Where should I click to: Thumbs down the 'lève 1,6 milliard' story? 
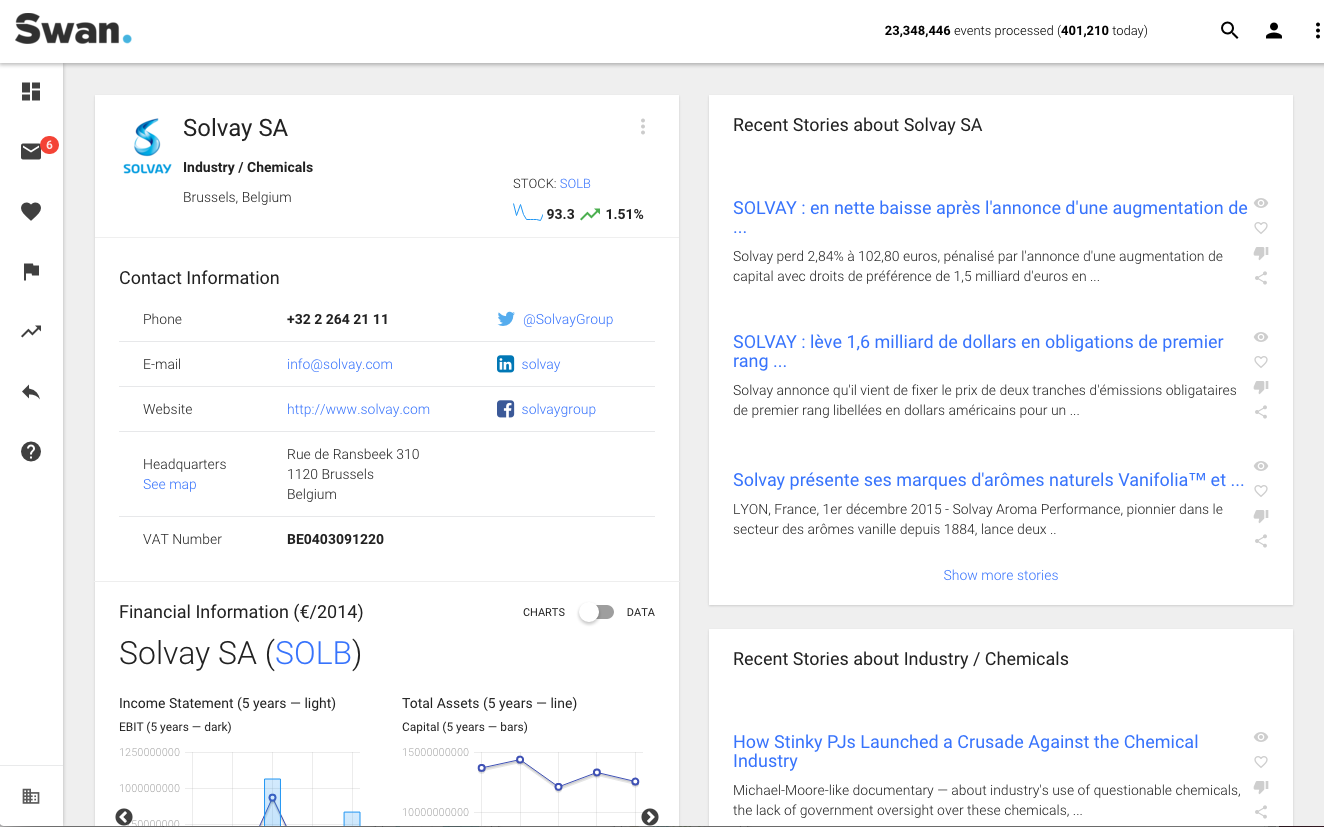(1261, 387)
